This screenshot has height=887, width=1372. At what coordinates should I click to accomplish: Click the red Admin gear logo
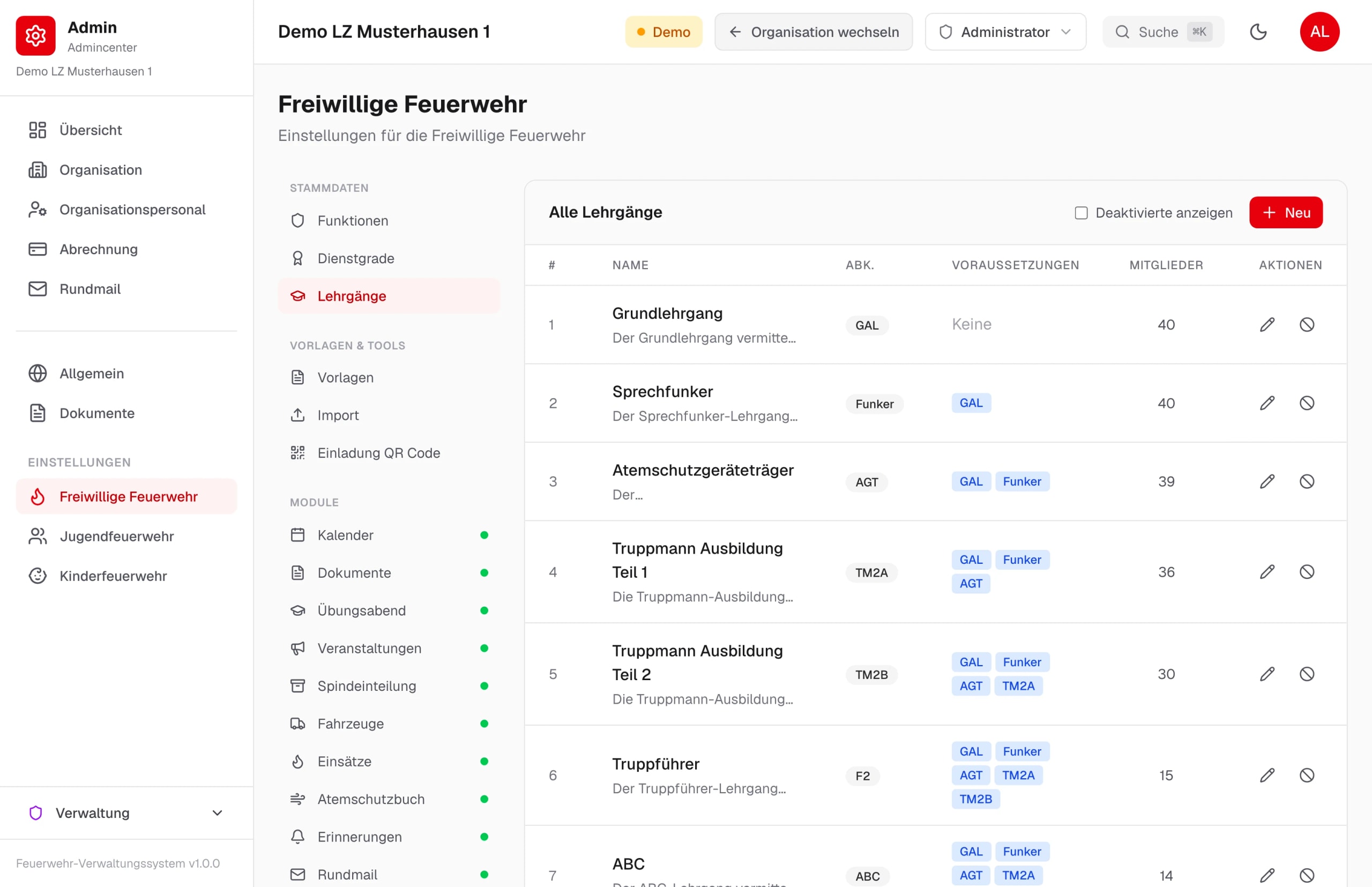tap(36, 36)
